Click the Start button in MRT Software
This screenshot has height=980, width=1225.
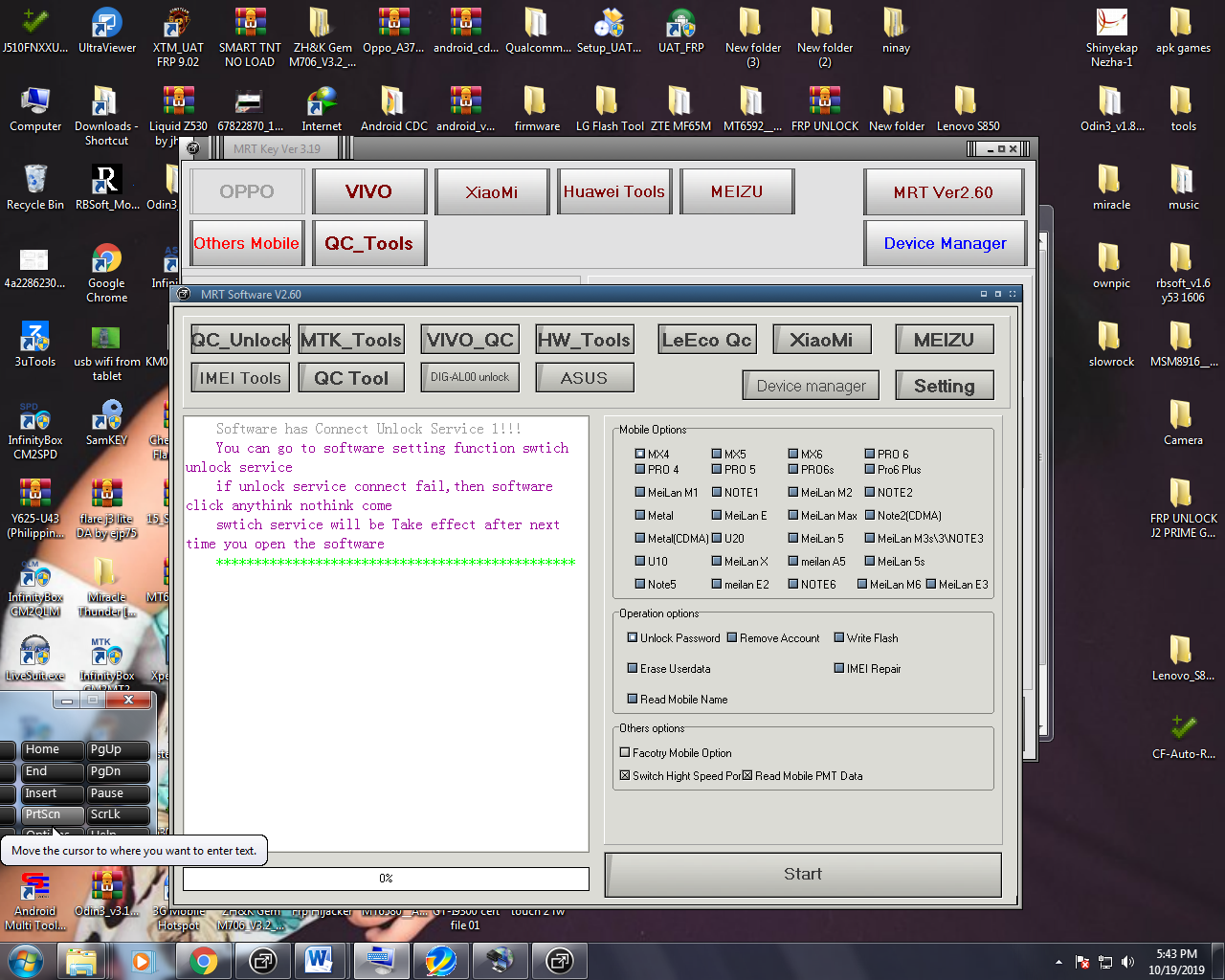click(803, 874)
